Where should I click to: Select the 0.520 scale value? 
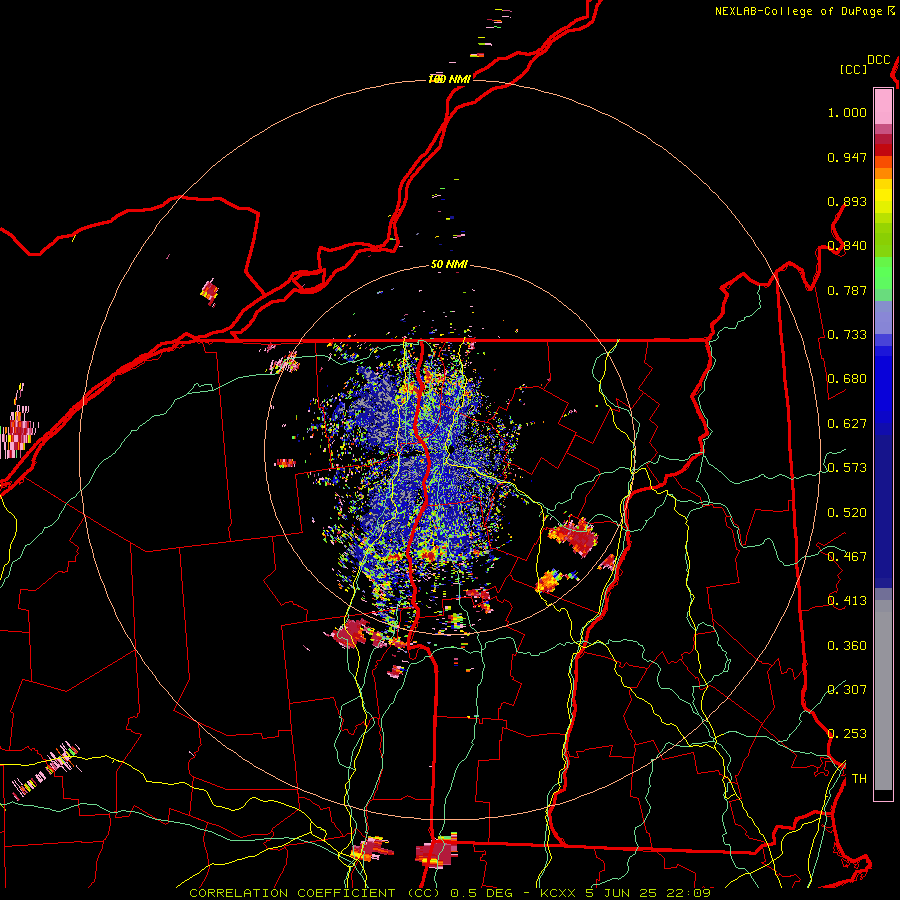coord(847,513)
